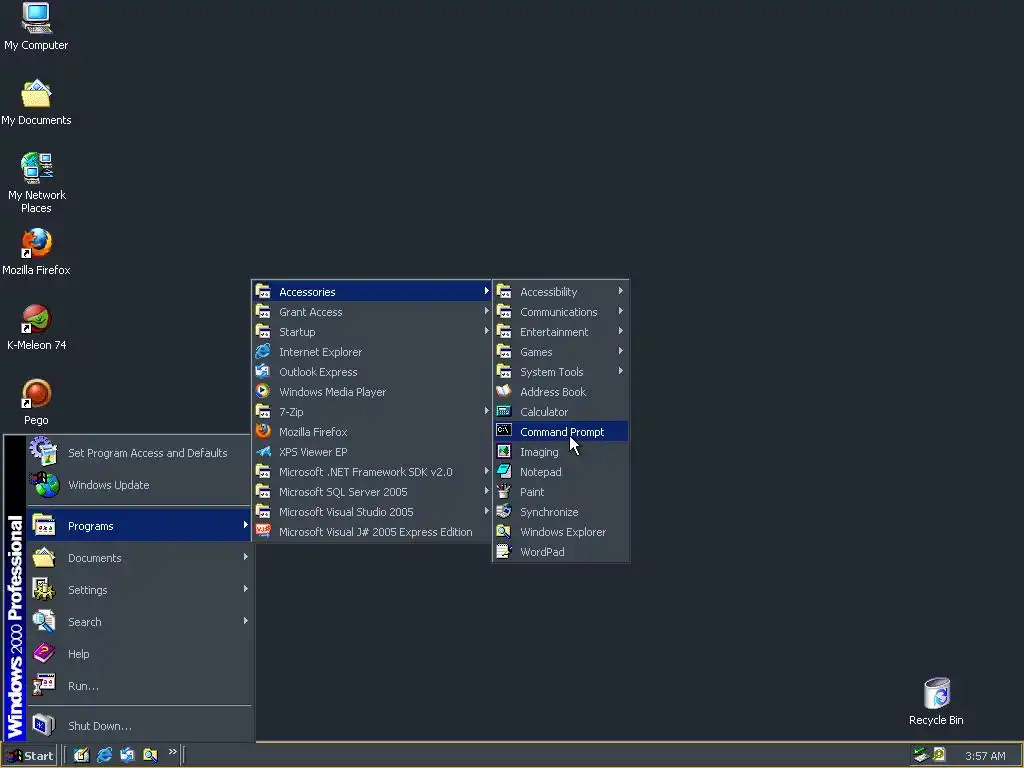Choose Run... from the Start menu
This screenshot has height=768, width=1024.
click(x=139, y=686)
